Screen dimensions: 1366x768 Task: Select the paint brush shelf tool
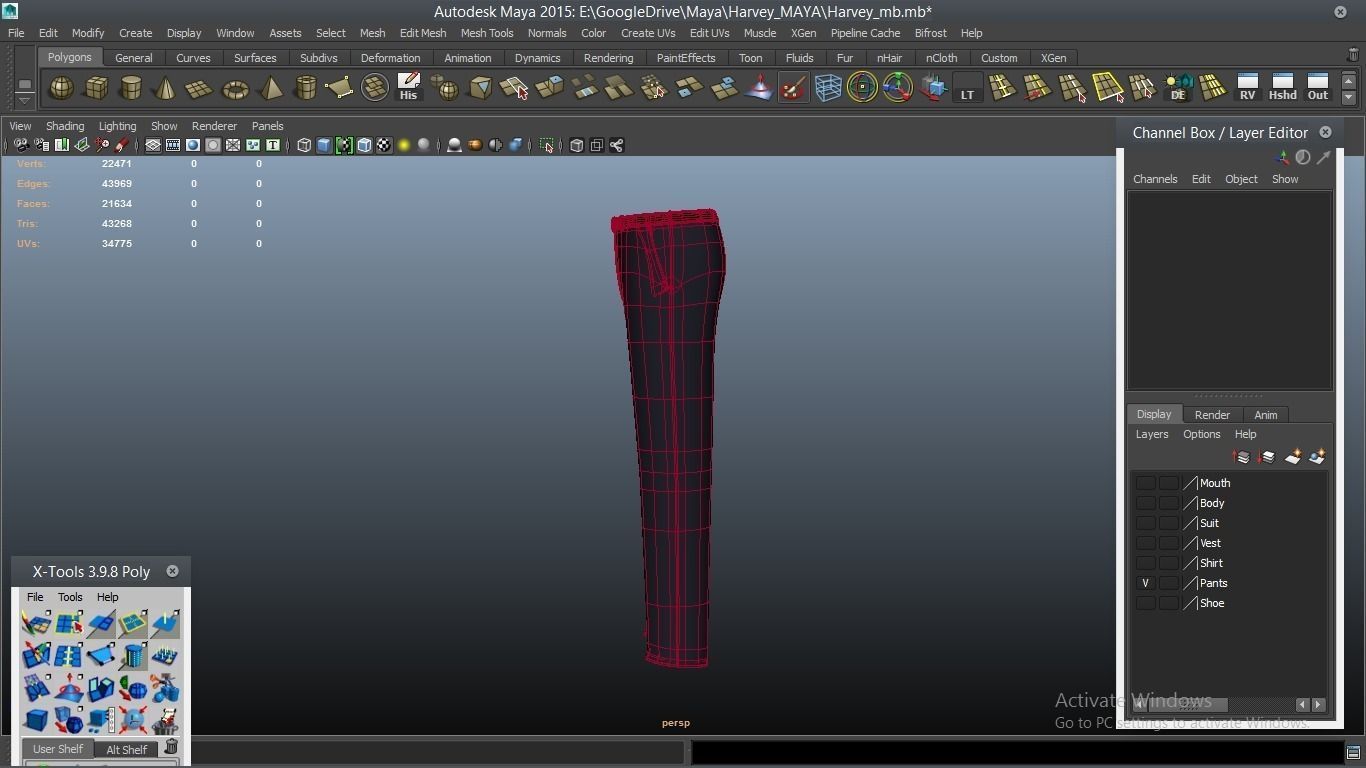(793, 88)
